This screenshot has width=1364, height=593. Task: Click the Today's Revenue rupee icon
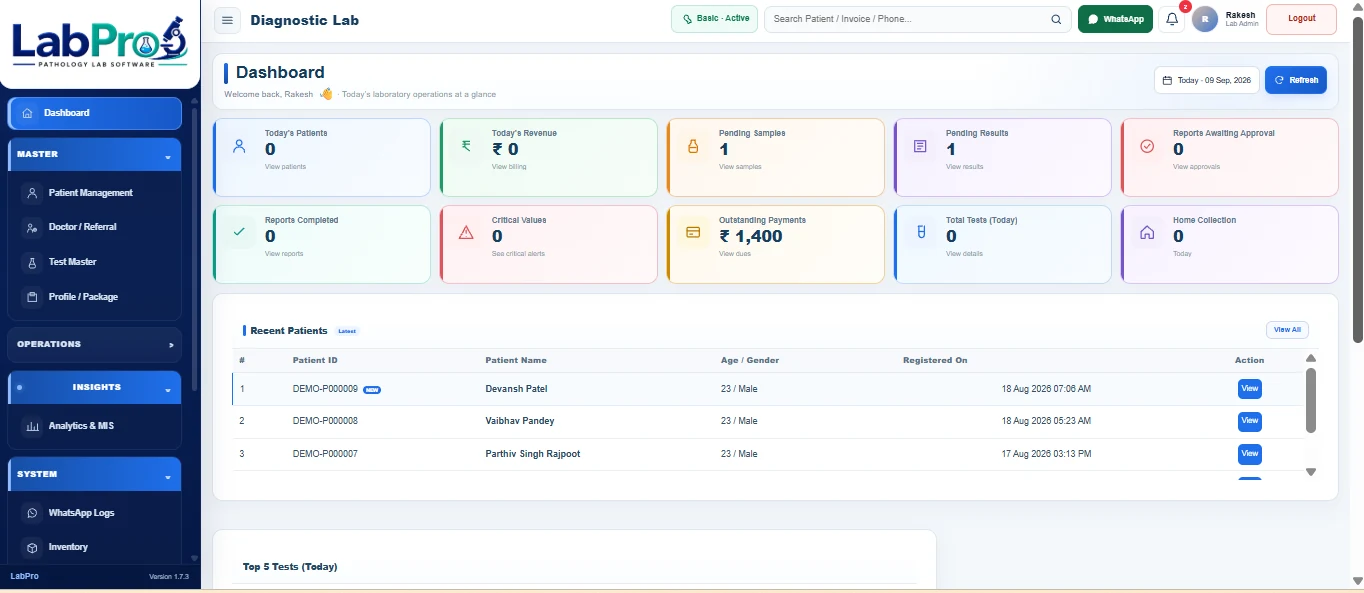466,146
